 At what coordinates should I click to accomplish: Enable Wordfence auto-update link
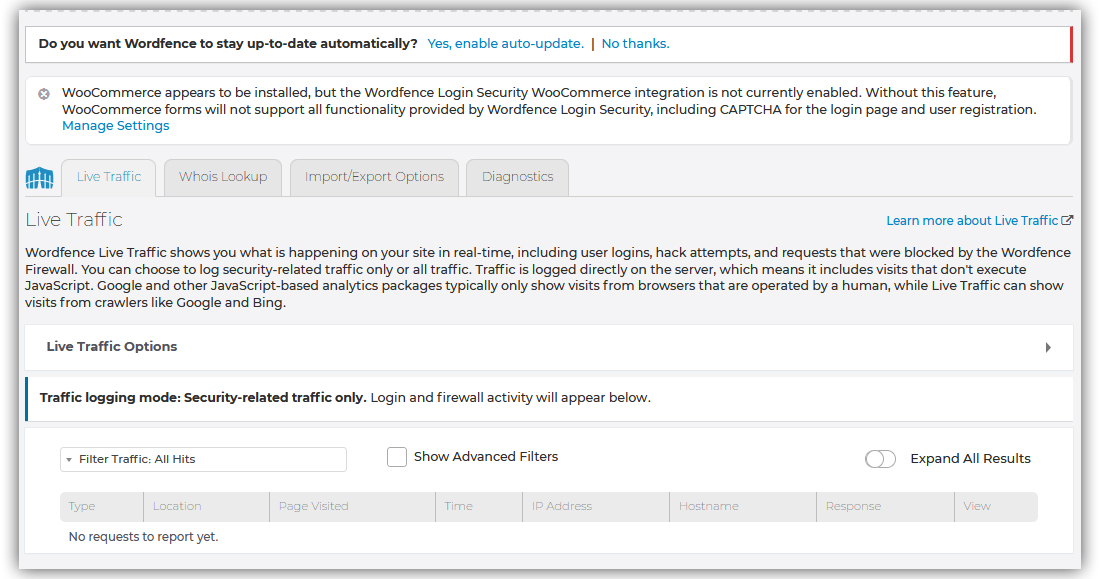505,44
